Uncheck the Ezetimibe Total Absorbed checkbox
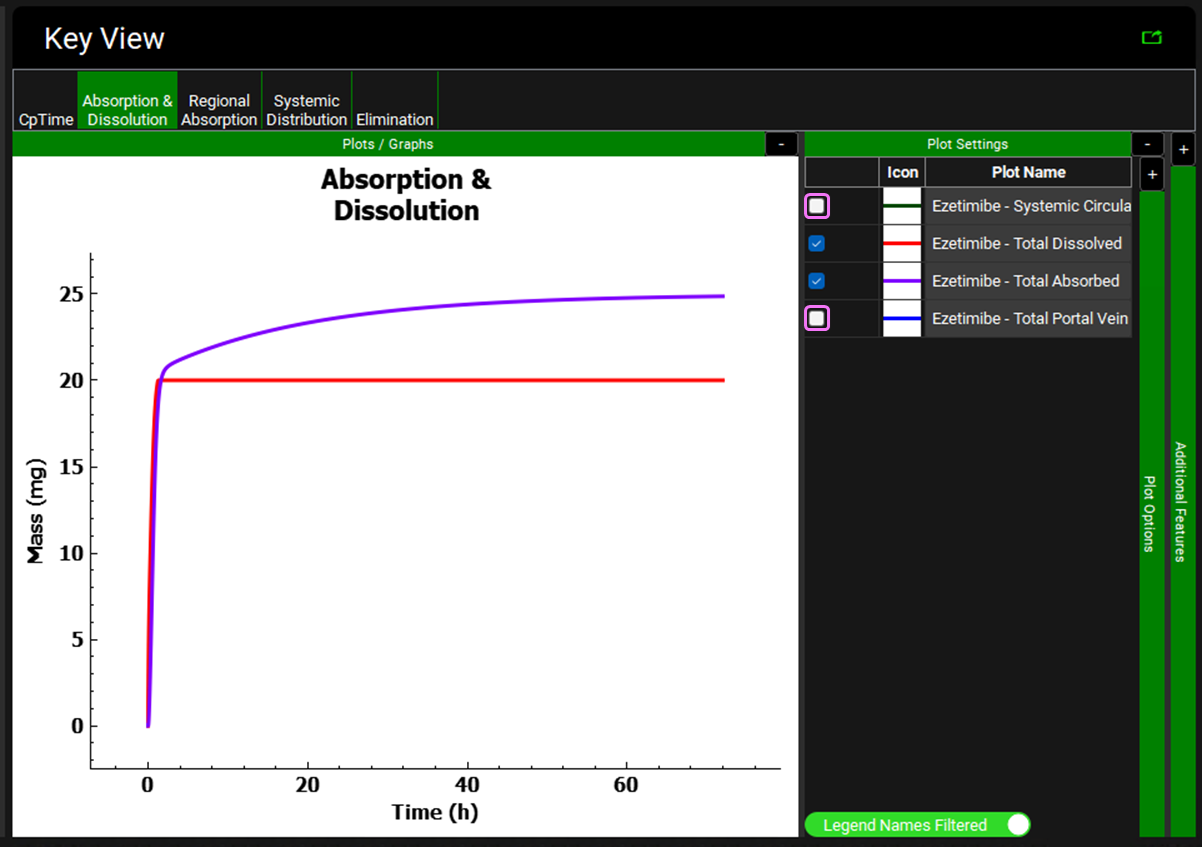Viewport: 1202px width, 847px height. coord(817,281)
